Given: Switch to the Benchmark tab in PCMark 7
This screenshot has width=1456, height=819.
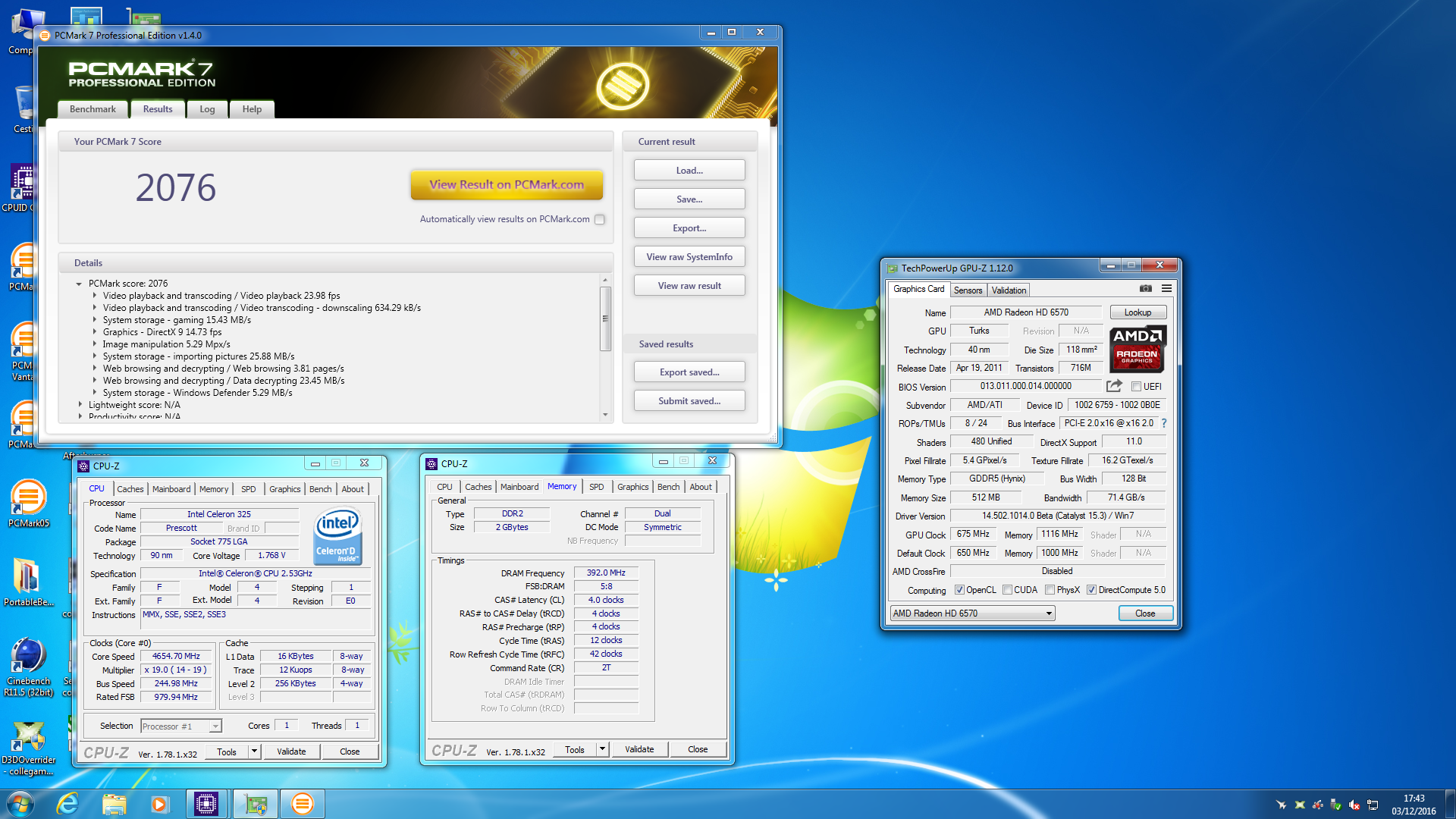Looking at the screenshot, I should [93, 109].
